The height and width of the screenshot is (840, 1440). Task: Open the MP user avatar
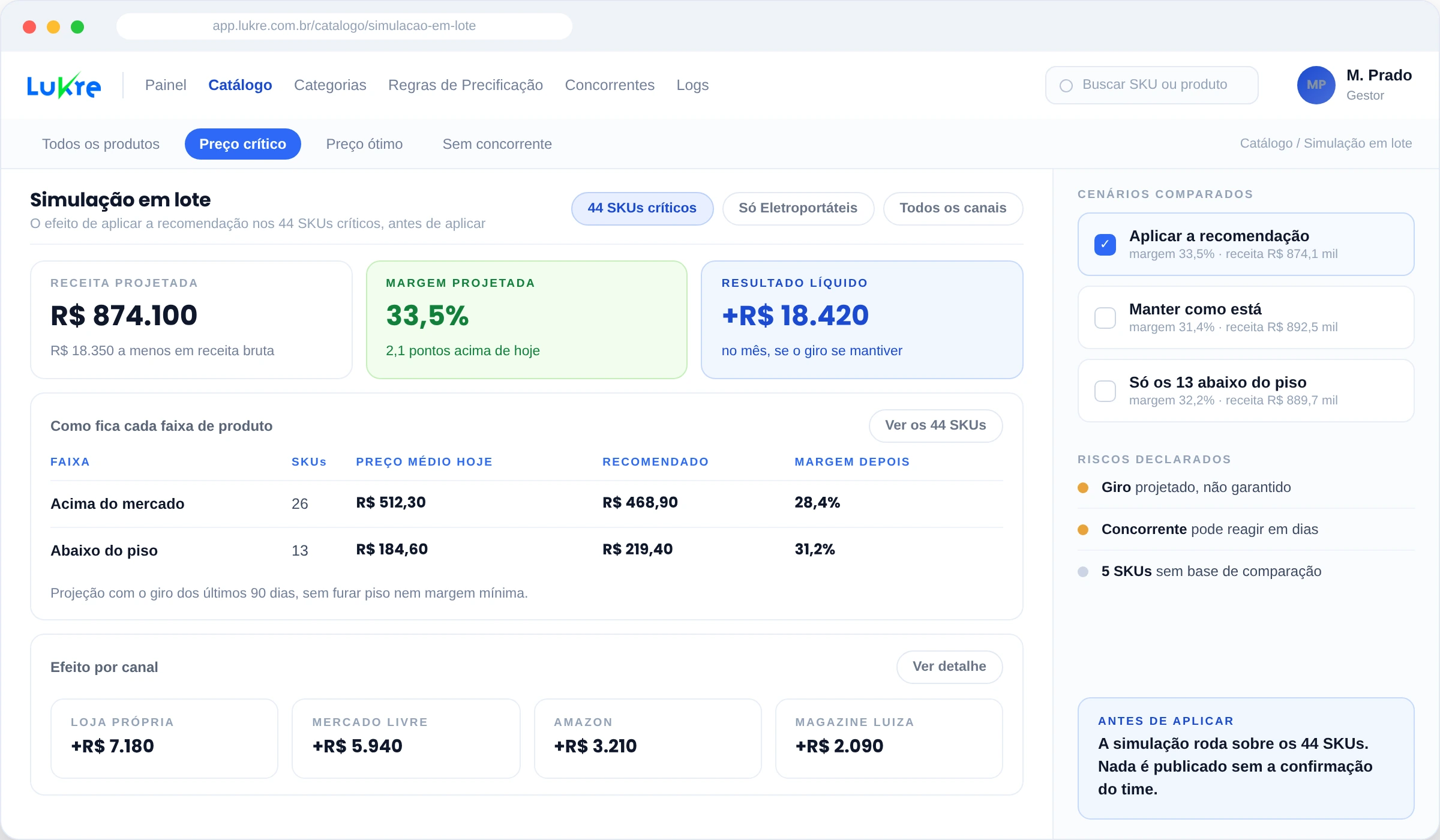(1316, 85)
